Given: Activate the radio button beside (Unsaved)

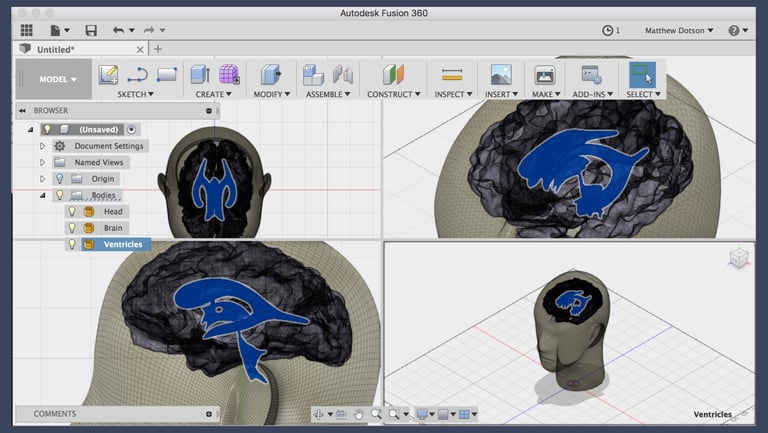Looking at the screenshot, I should tap(131, 129).
